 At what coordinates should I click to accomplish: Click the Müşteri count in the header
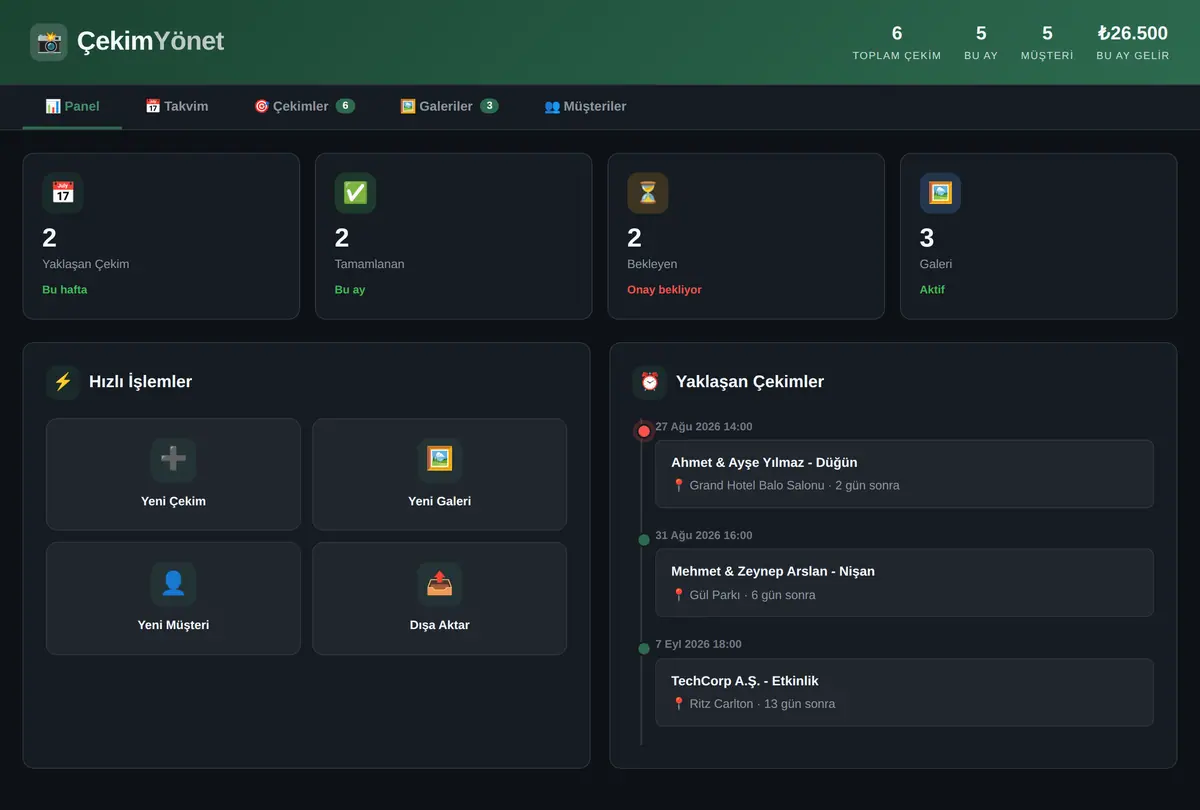coord(1047,42)
